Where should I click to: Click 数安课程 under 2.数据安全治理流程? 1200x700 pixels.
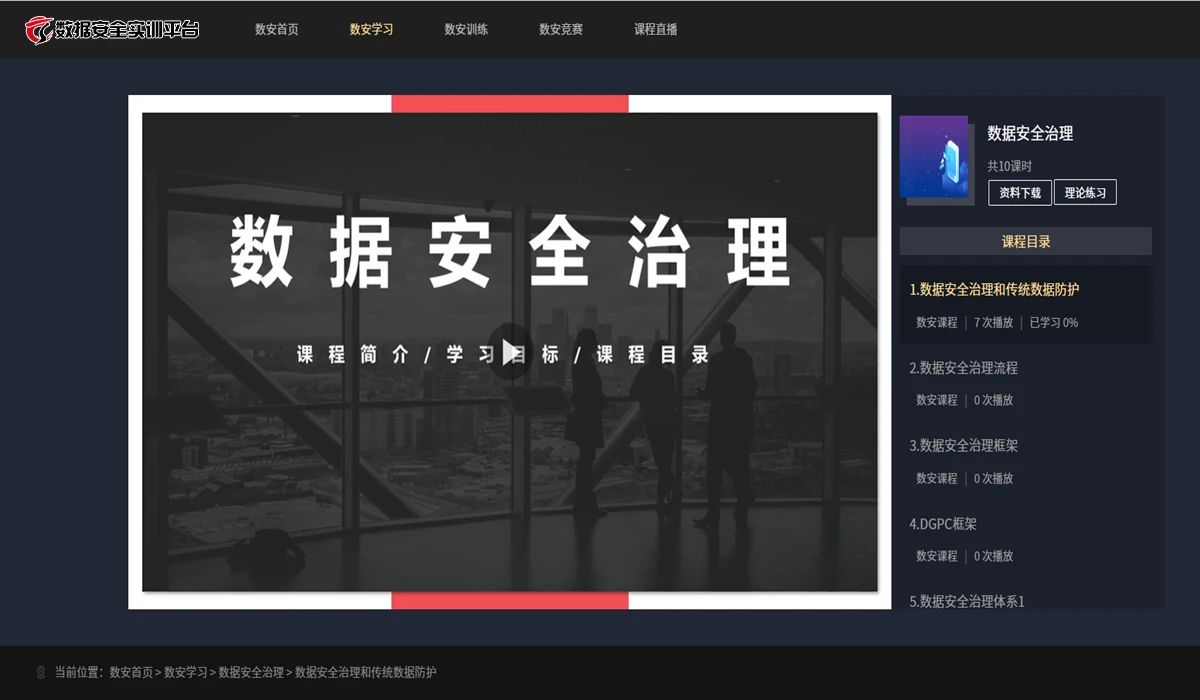coord(937,400)
